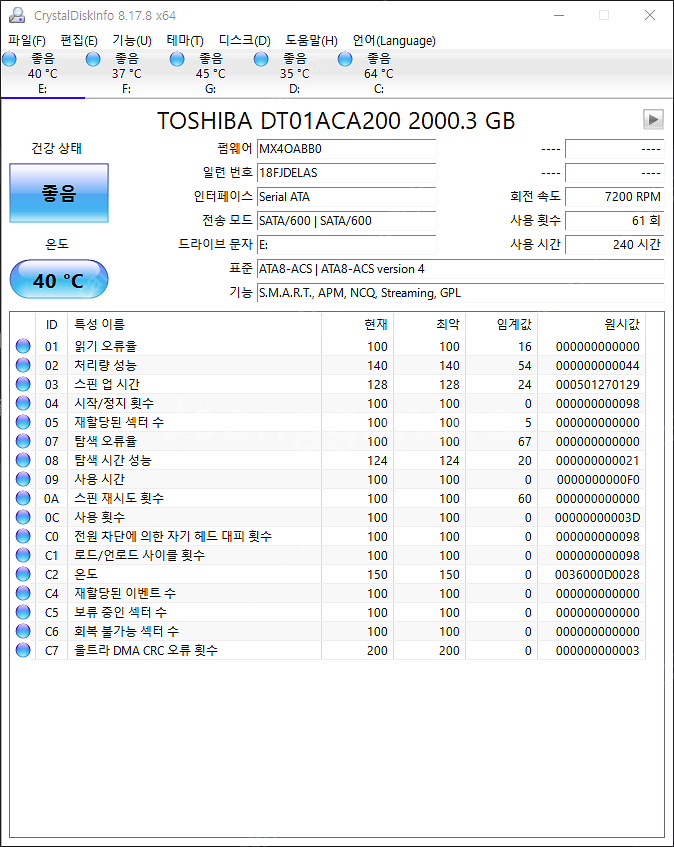Click the 특성 이름 column header
The height and width of the screenshot is (847, 674).
tap(194, 325)
